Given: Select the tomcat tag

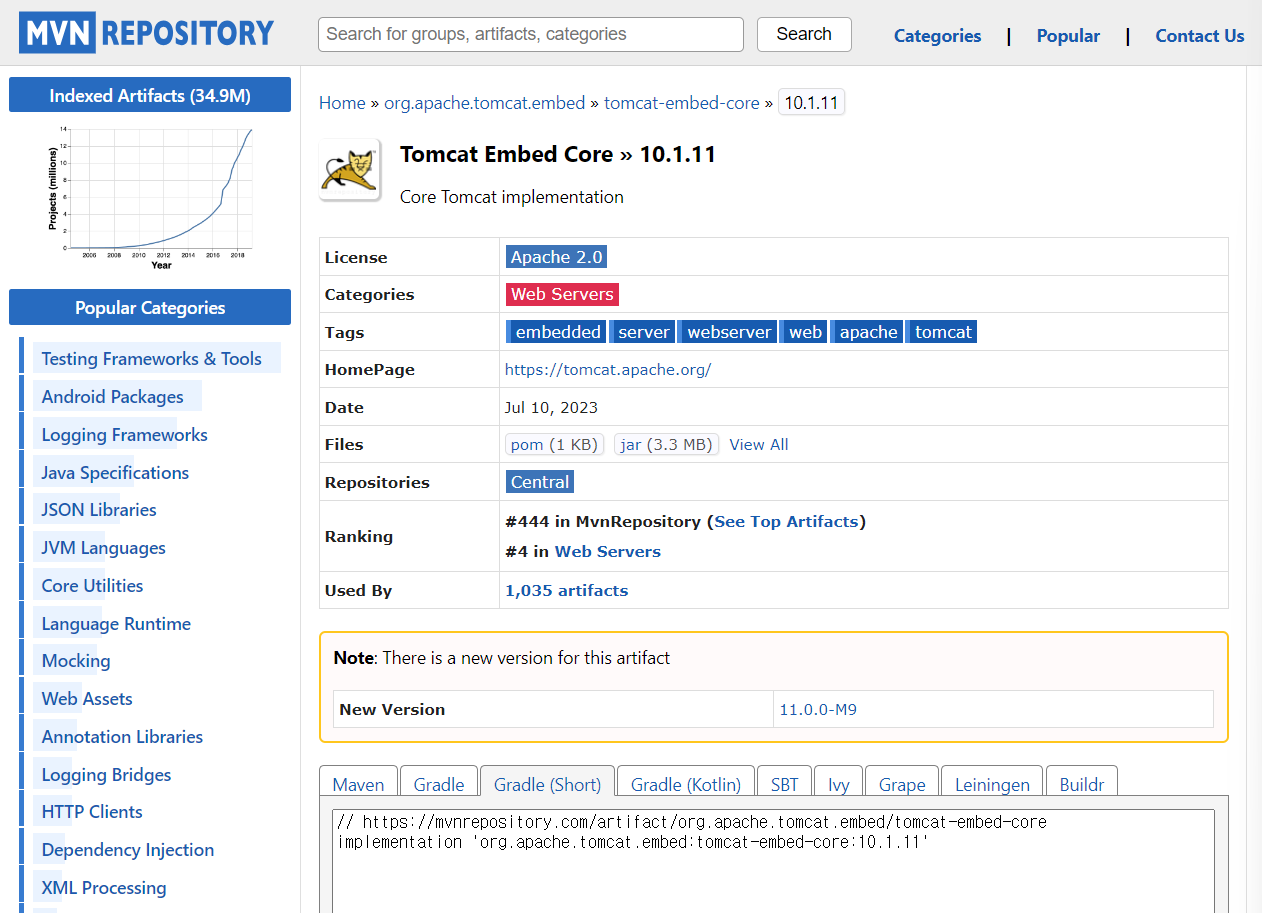Looking at the screenshot, I should 942,332.
